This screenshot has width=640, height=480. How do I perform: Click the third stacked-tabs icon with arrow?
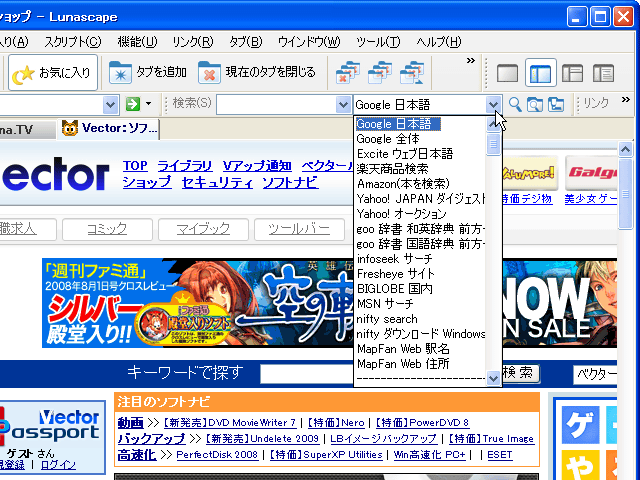[412, 73]
